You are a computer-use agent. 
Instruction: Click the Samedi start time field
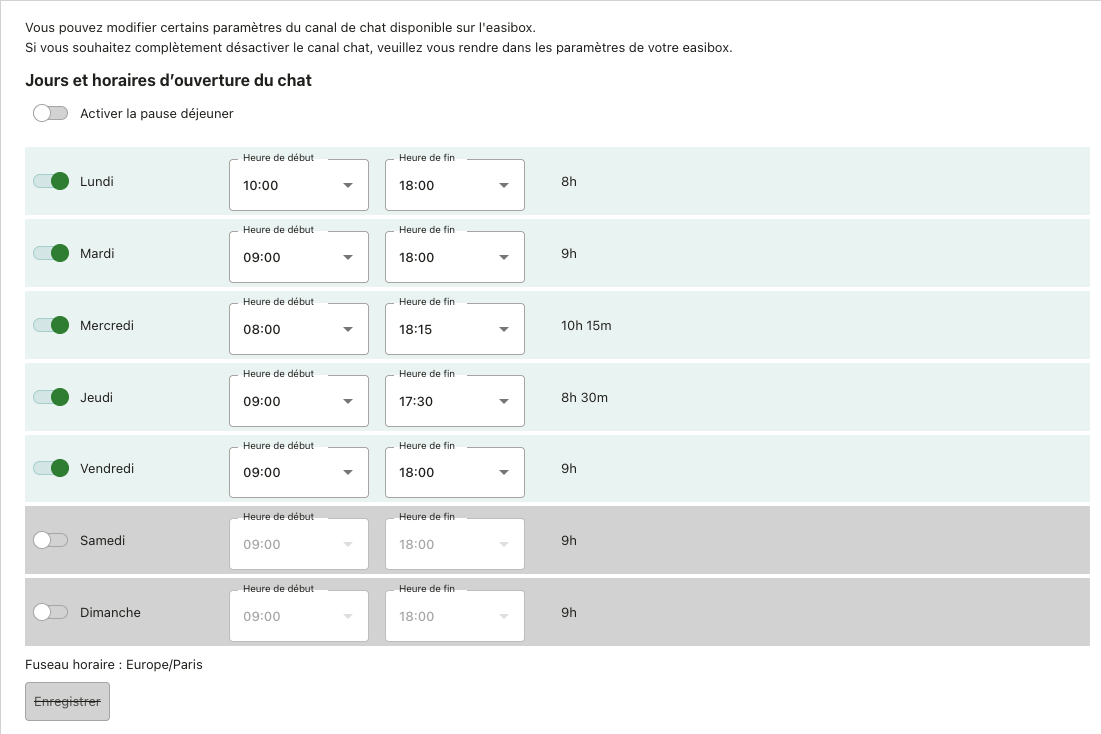[x=298, y=544]
